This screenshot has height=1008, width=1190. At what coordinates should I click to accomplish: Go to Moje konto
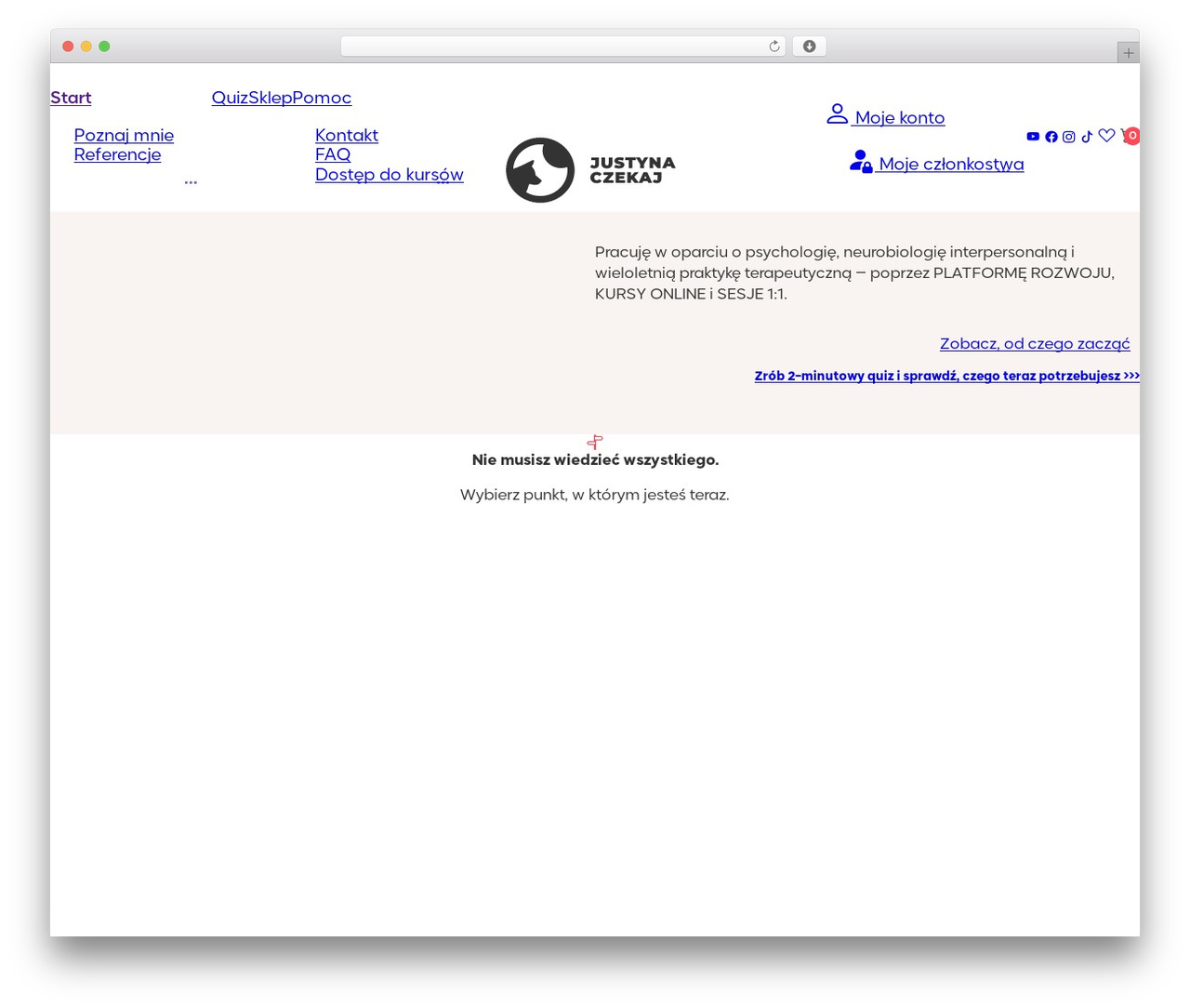pos(886,115)
